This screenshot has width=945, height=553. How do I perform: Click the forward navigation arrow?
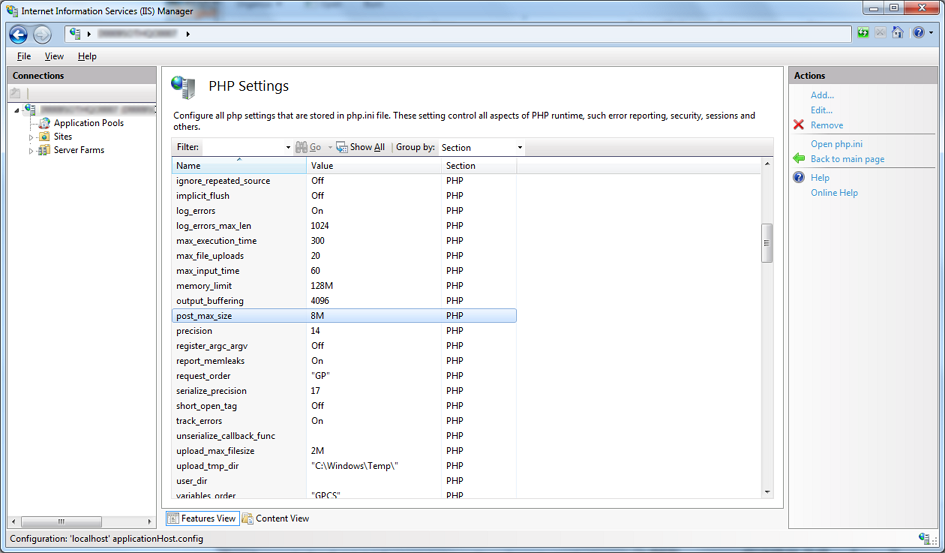tap(42, 35)
